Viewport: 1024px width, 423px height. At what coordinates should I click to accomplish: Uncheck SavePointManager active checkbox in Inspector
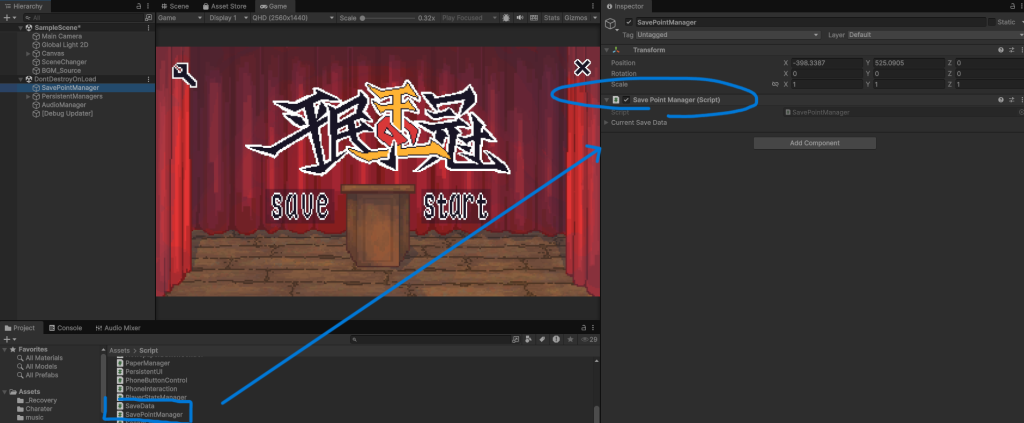[x=629, y=22]
